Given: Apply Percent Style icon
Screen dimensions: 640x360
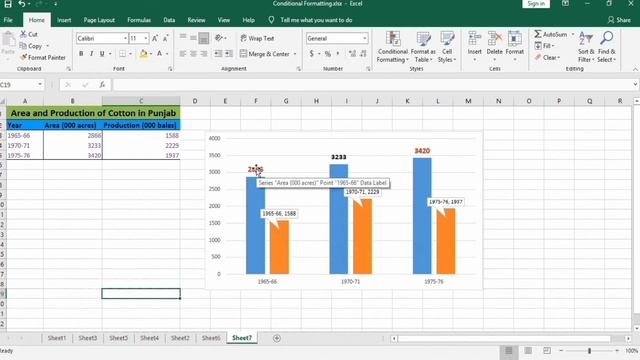Looking at the screenshot, I should (328, 54).
